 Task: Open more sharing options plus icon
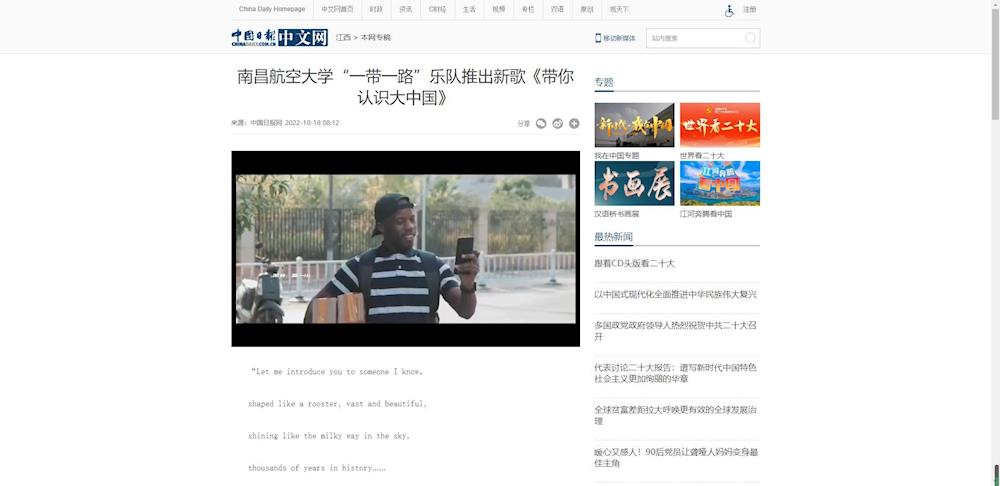coord(574,124)
